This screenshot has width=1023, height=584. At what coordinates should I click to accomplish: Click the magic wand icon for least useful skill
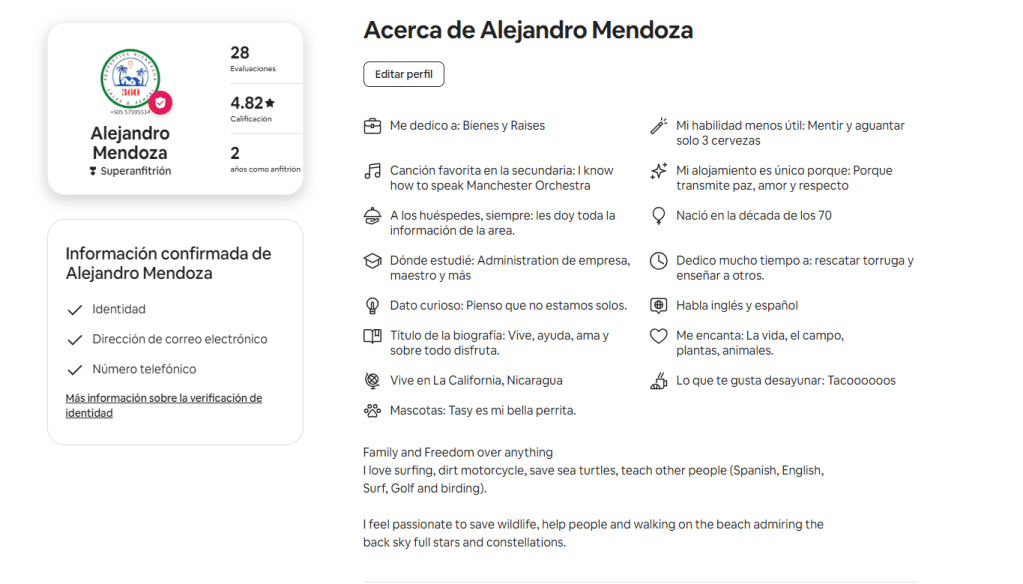(x=658, y=126)
